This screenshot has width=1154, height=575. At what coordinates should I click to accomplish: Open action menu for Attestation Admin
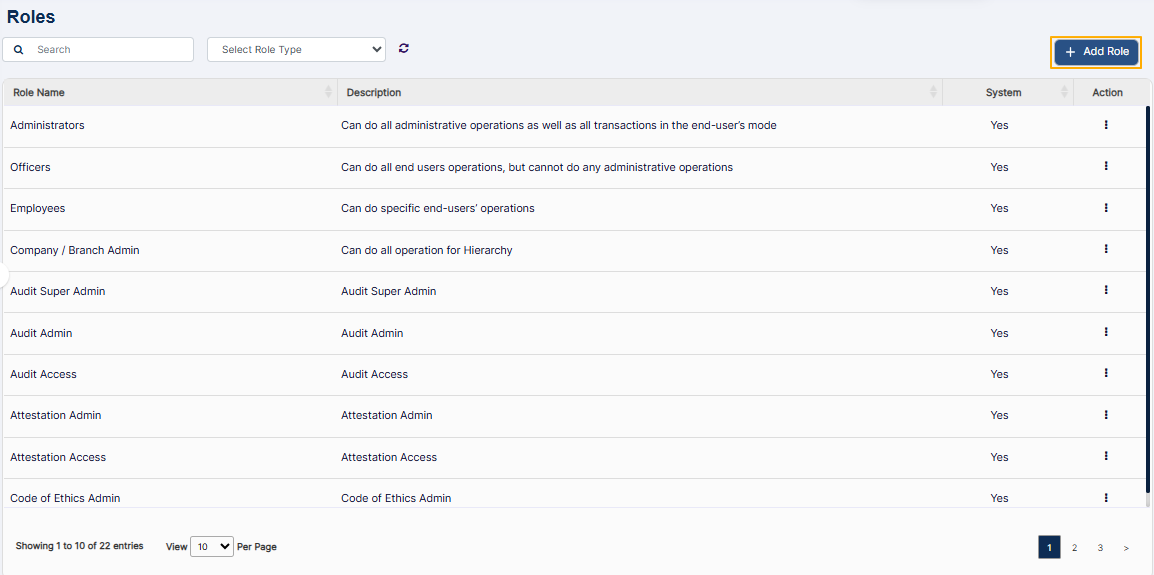click(x=1106, y=415)
